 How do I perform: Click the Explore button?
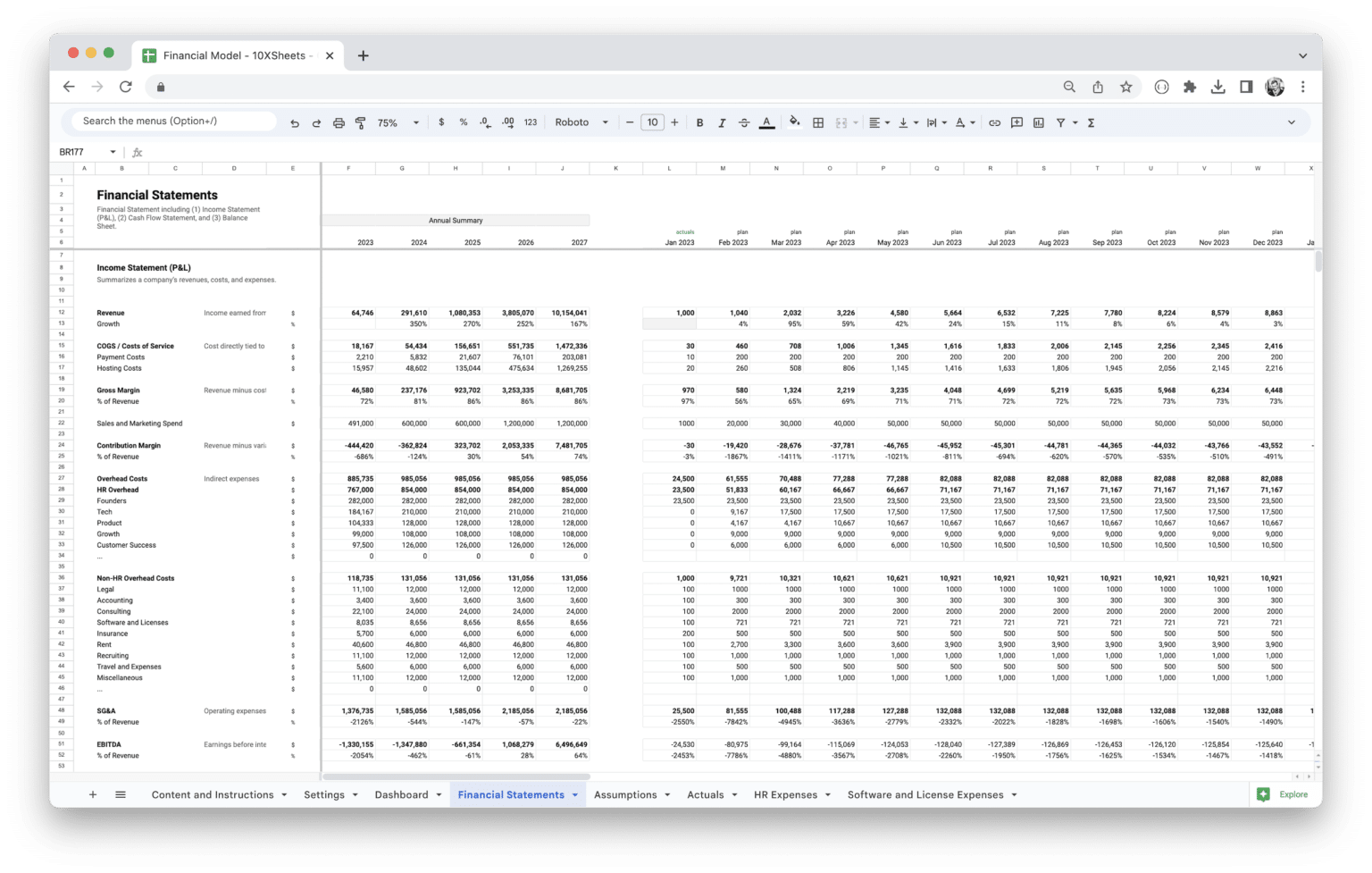1283,794
